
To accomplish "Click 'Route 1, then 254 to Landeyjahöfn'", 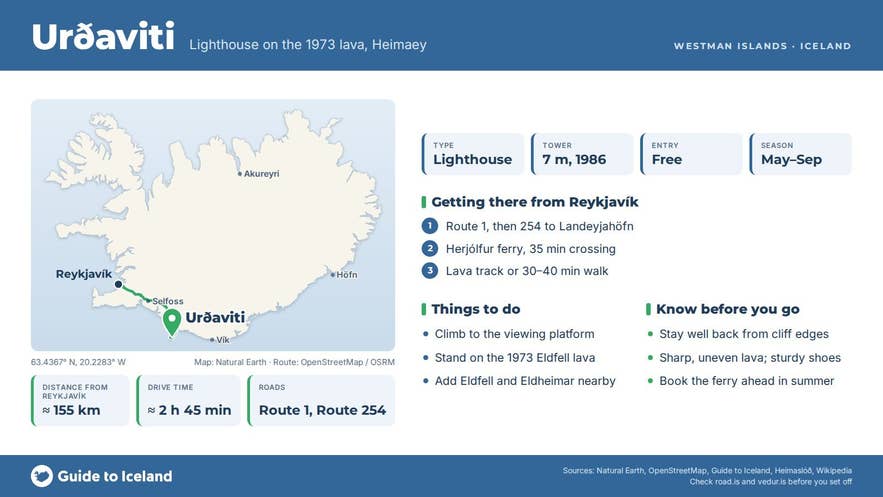I will click(539, 226).
